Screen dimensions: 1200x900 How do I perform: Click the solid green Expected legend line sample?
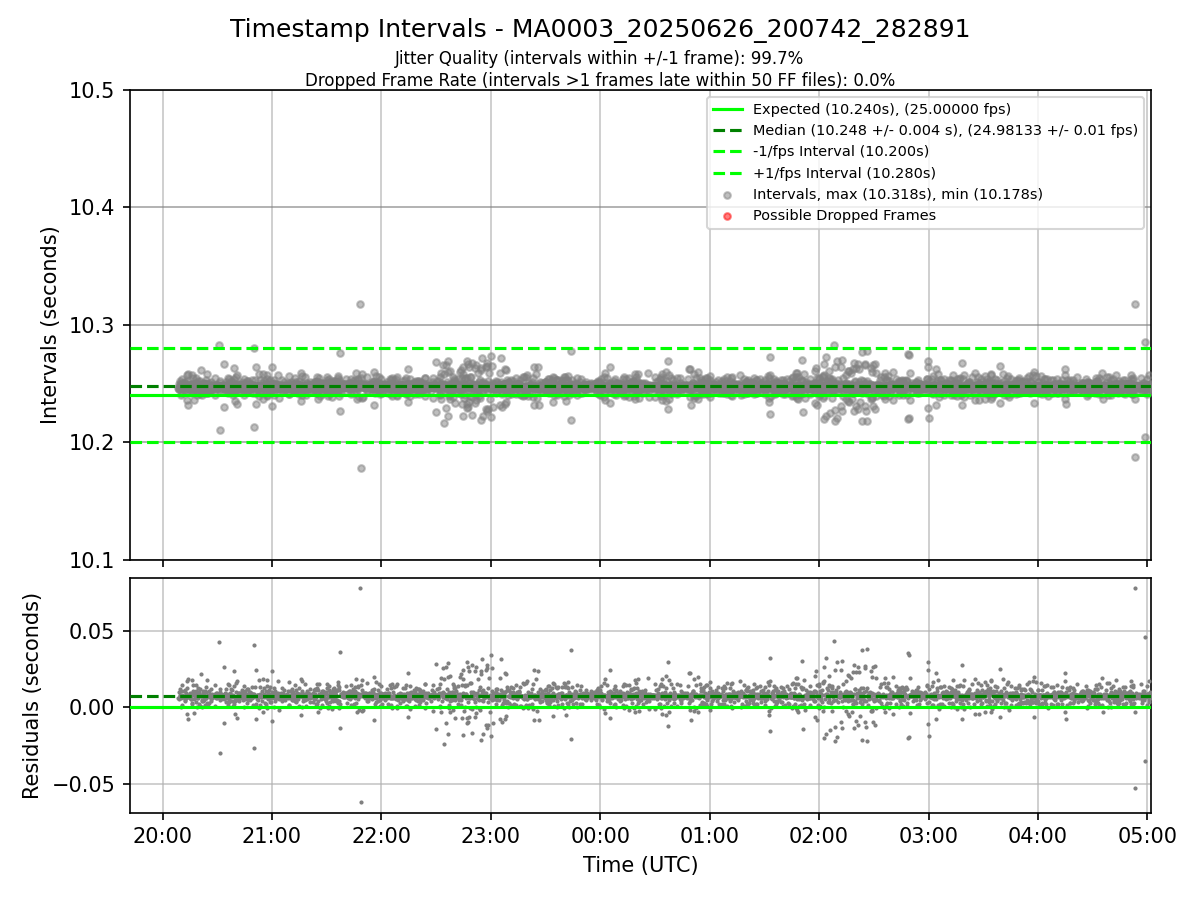point(728,109)
